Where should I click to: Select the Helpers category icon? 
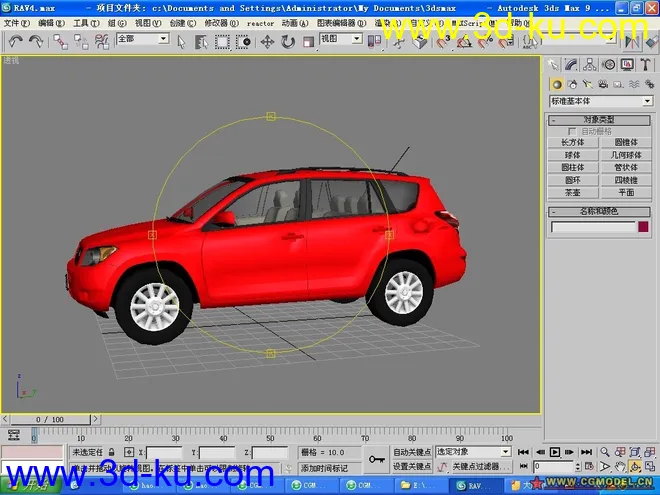pyautogui.click(x=618, y=85)
